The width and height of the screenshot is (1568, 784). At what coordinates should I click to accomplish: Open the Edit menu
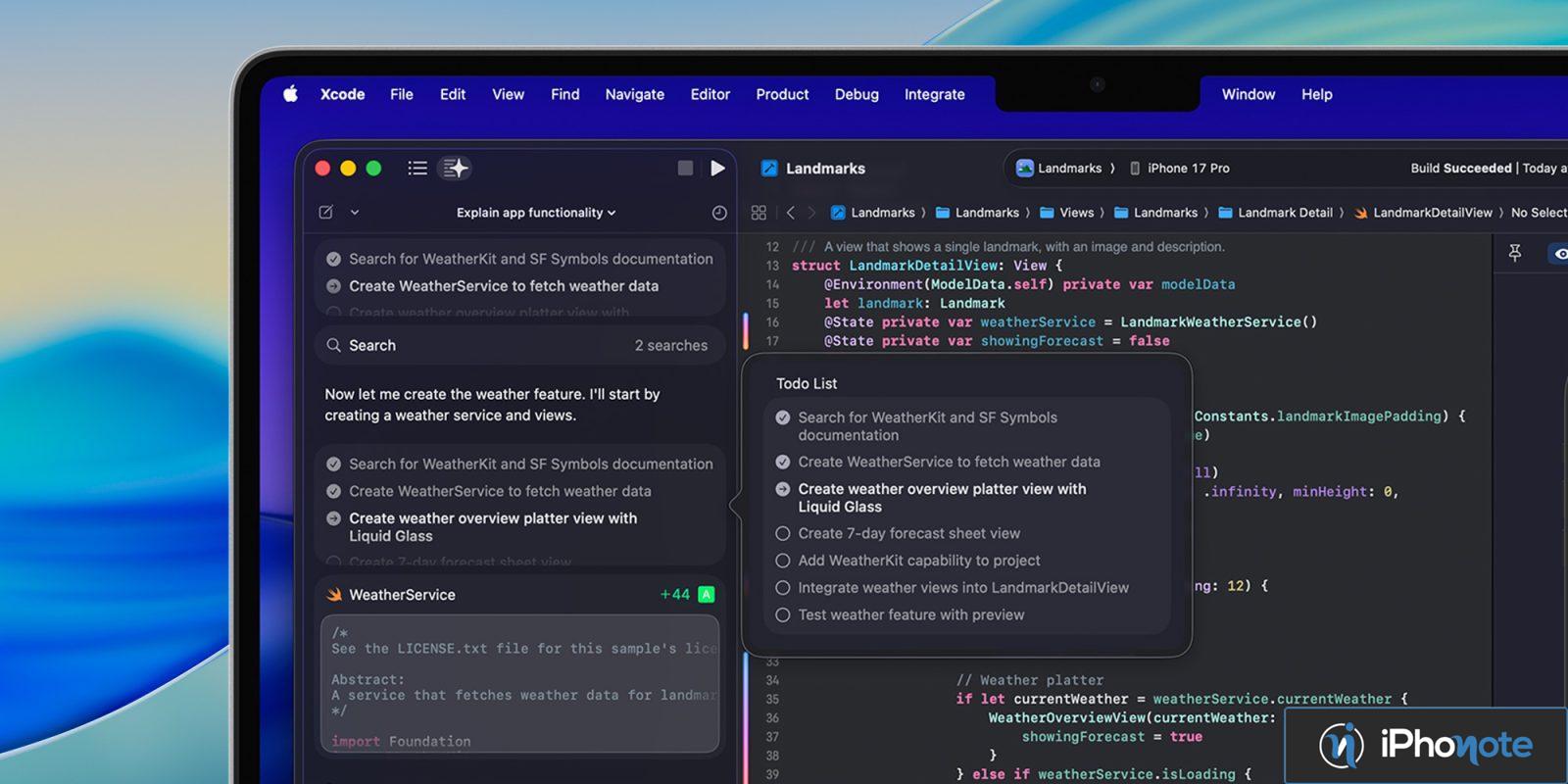coord(453,94)
